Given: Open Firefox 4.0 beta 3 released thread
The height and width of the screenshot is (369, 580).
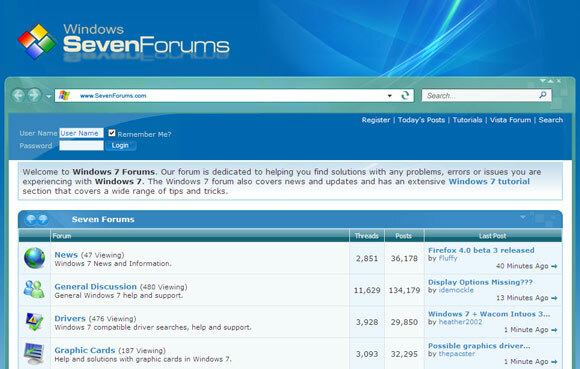Looking at the screenshot, I should point(481,250).
